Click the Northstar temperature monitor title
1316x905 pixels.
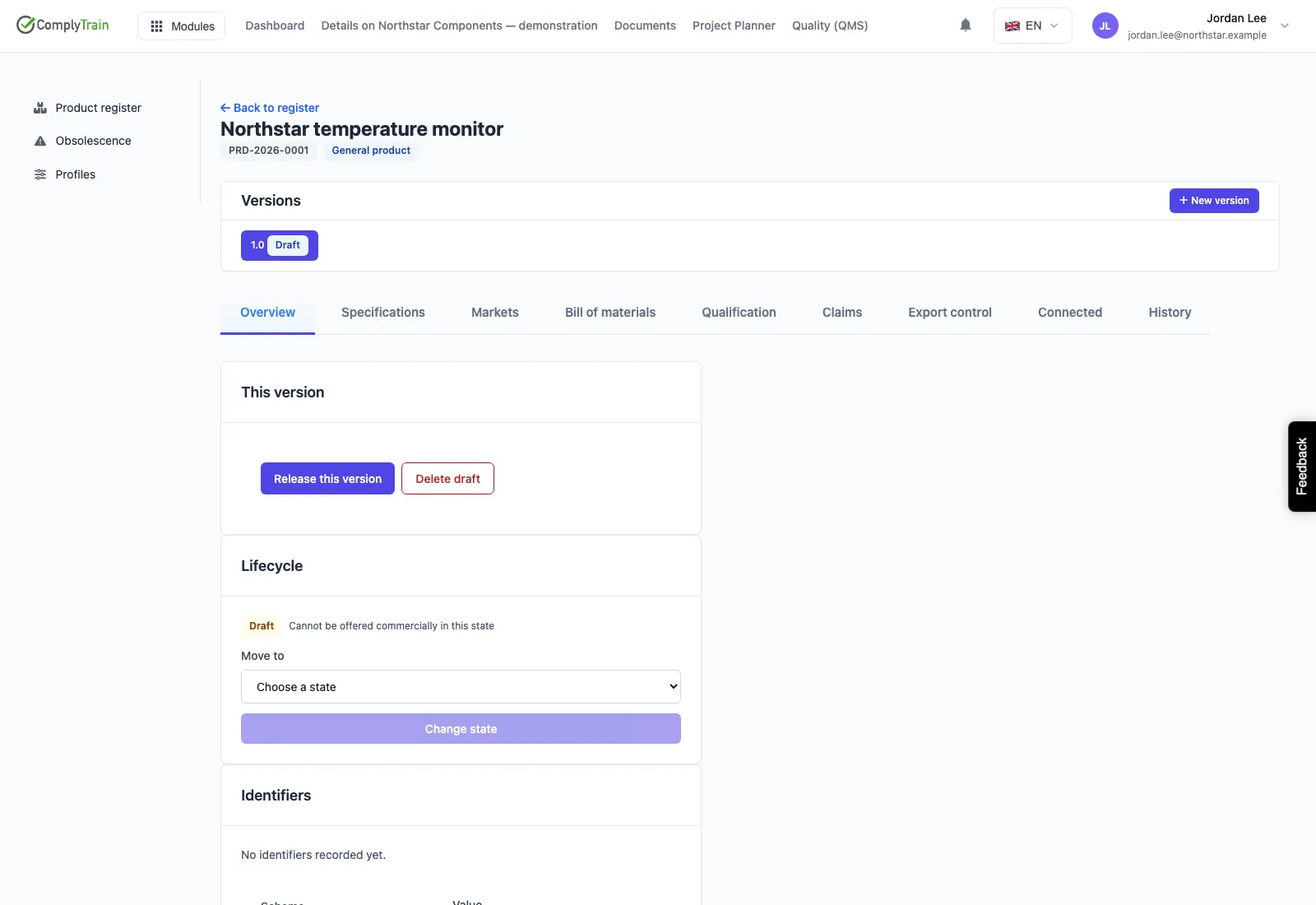tap(362, 129)
